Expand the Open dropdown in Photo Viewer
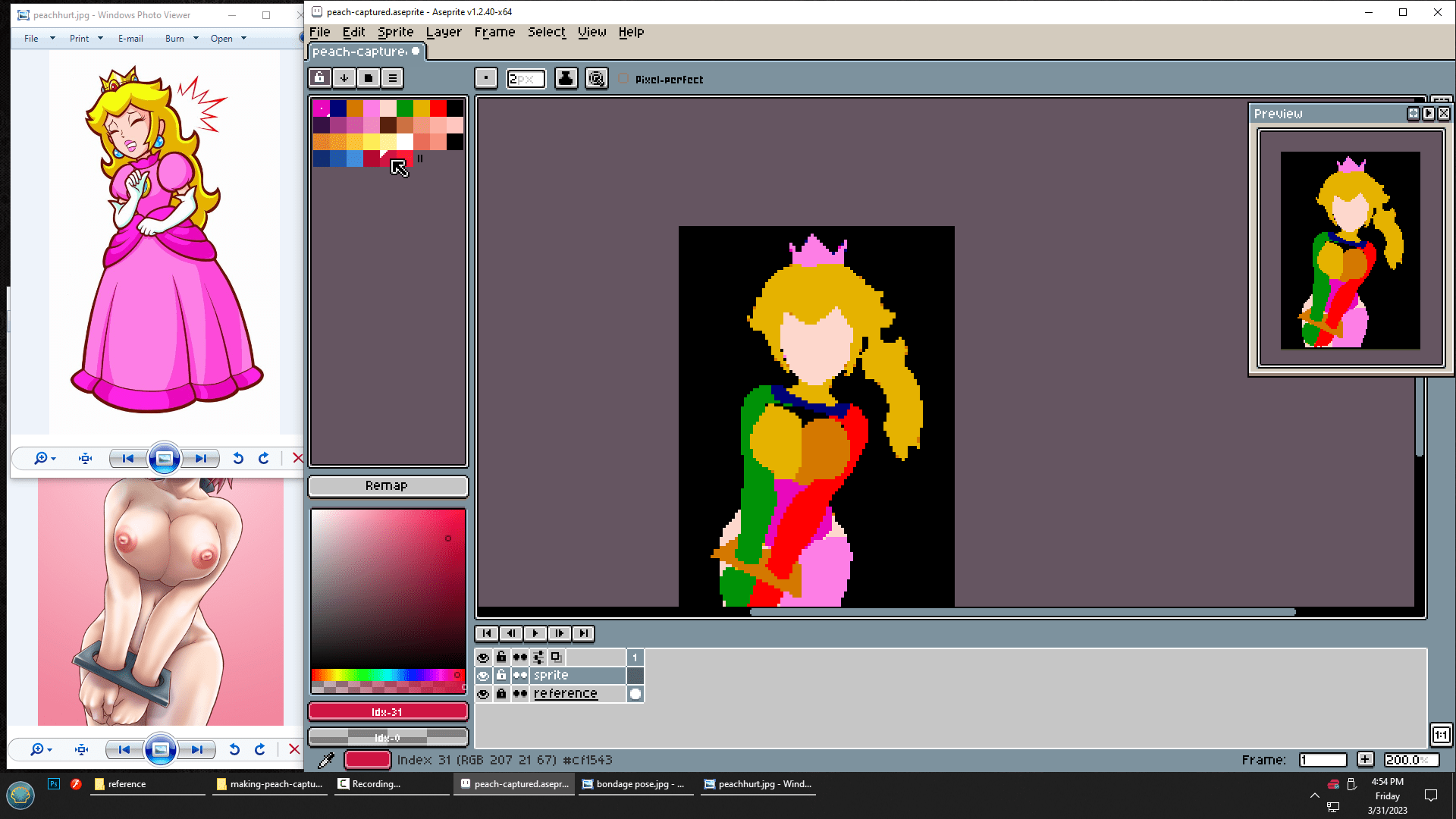Image resolution: width=1456 pixels, height=819 pixels. coord(243,38)
